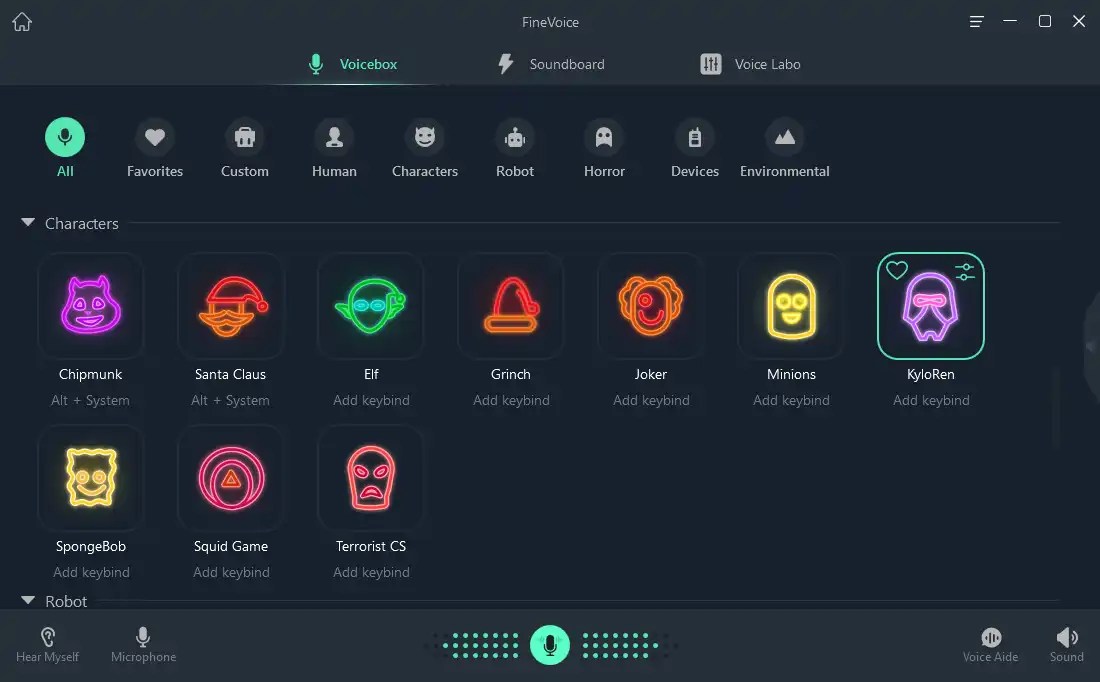Viewport: 1100px width, 682px height.
Task: Open Microphone settings
Action: point(143,645)
